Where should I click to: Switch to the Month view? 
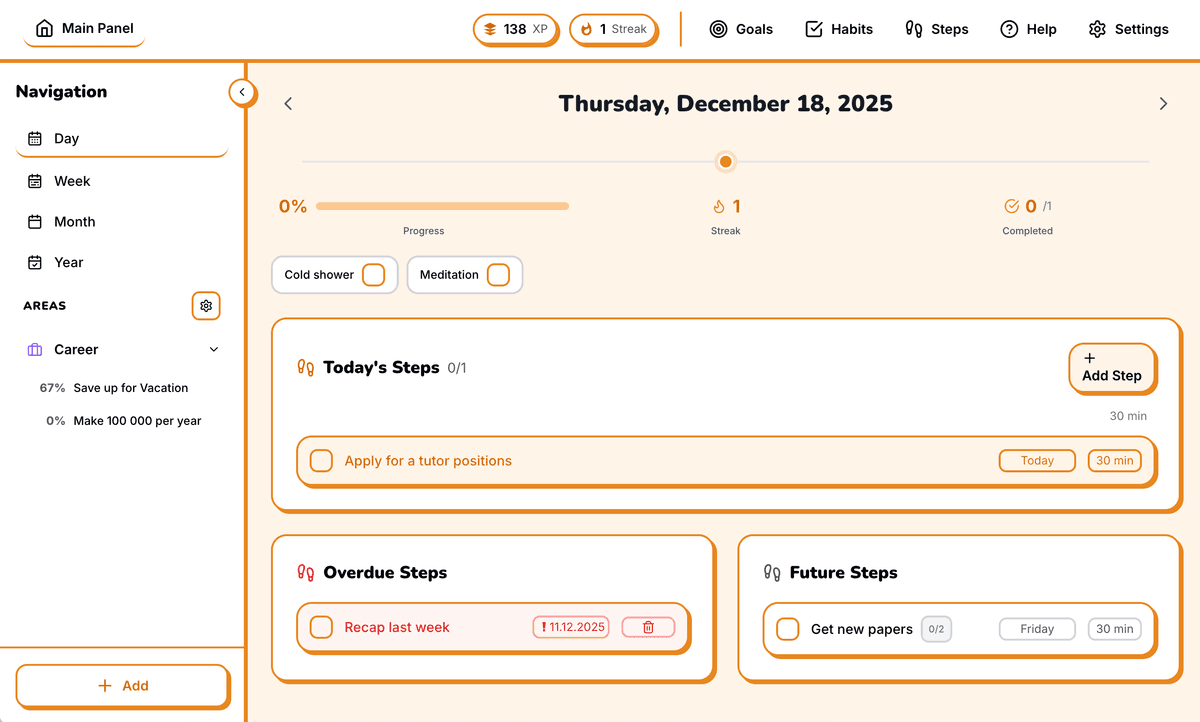[x=74, y=222]
